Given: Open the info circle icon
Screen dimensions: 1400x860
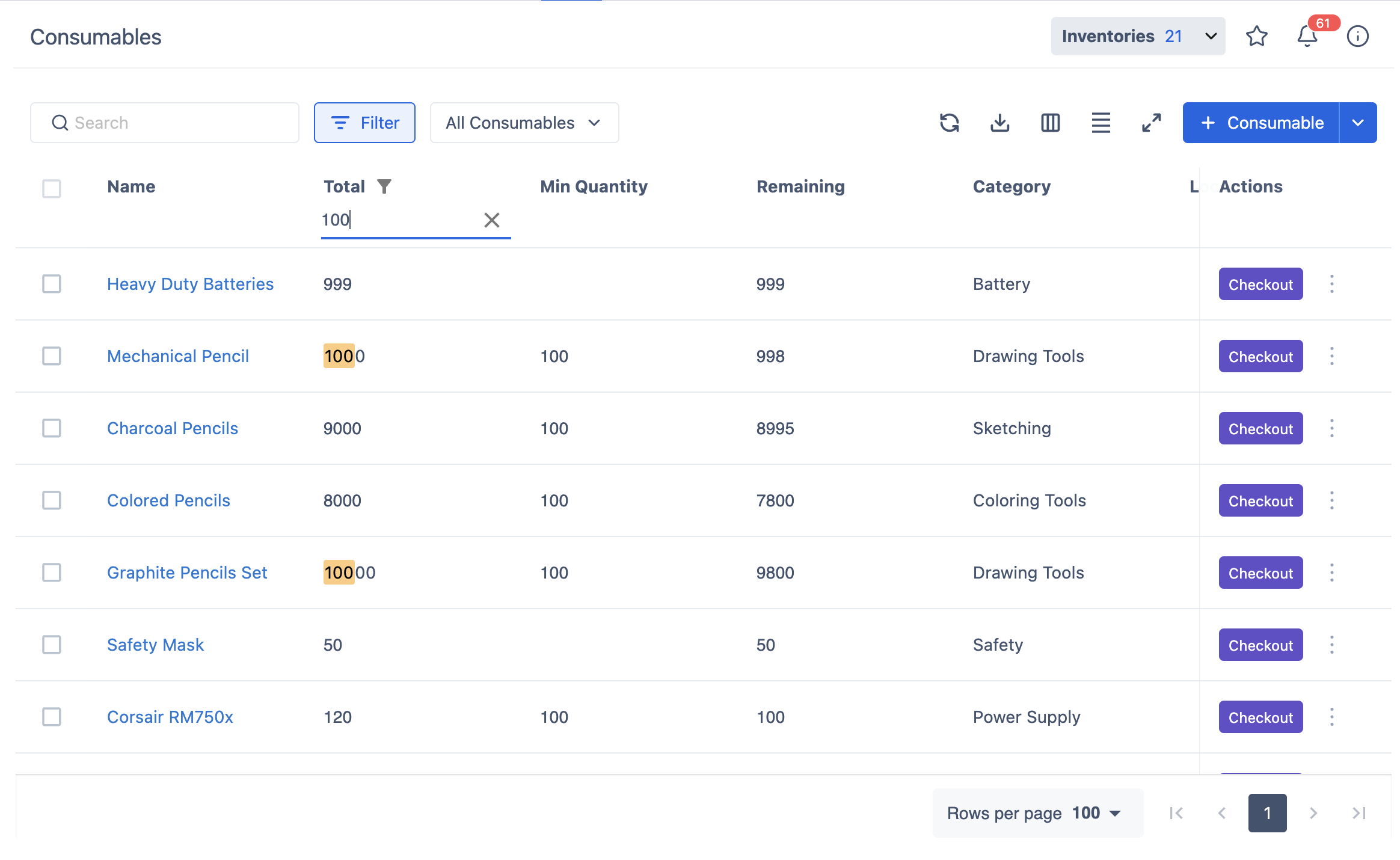Looking at the screenshot, I should 1357,36.
